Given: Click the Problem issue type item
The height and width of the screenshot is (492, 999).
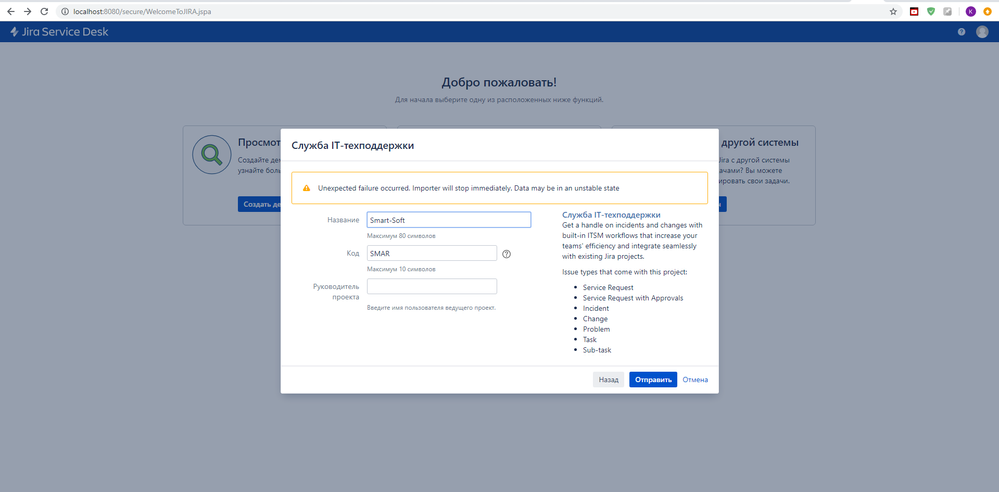Looking at the screenshot, I should click(596, 329).
